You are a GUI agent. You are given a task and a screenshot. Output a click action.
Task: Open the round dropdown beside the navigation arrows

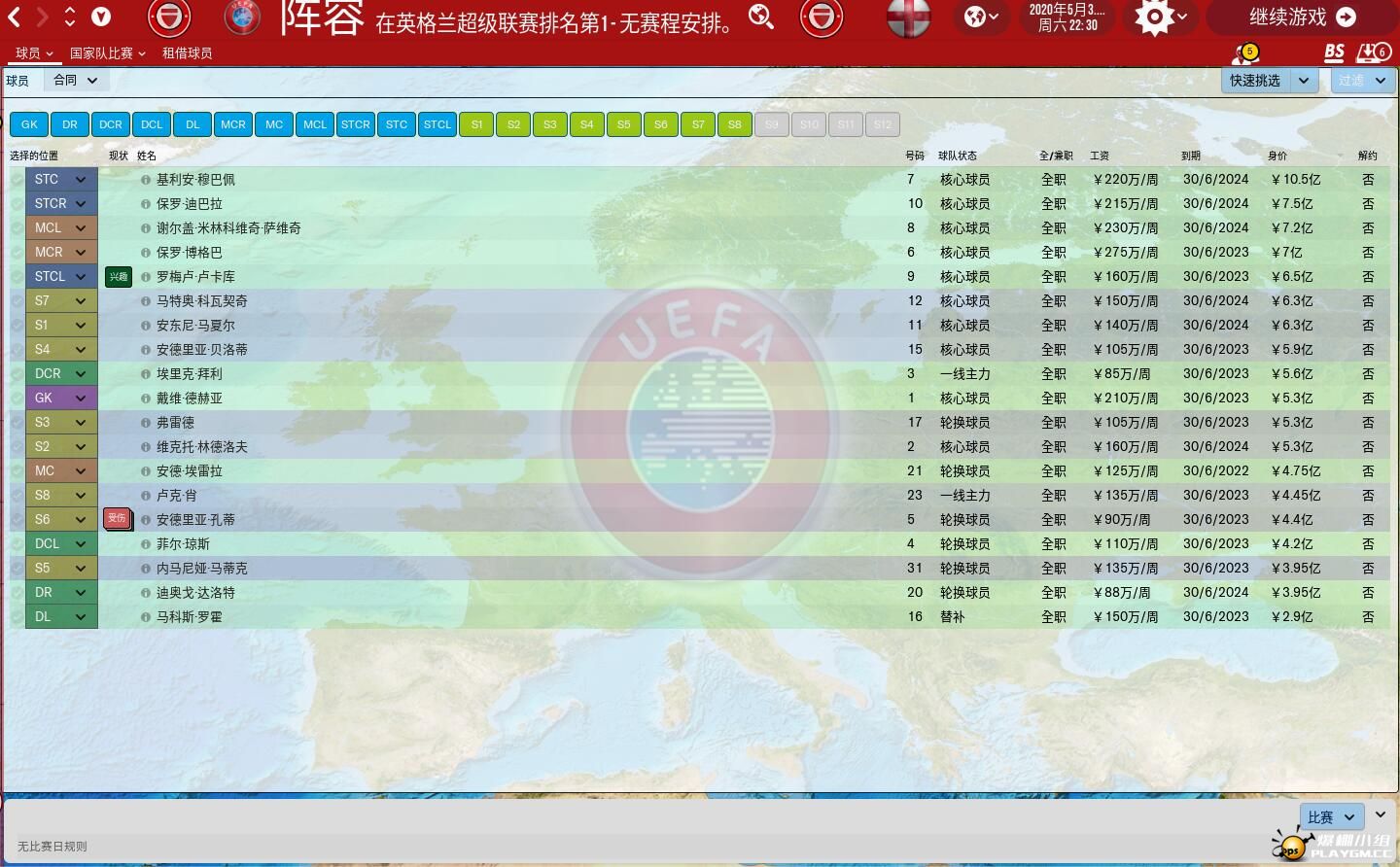pos(101,17)
